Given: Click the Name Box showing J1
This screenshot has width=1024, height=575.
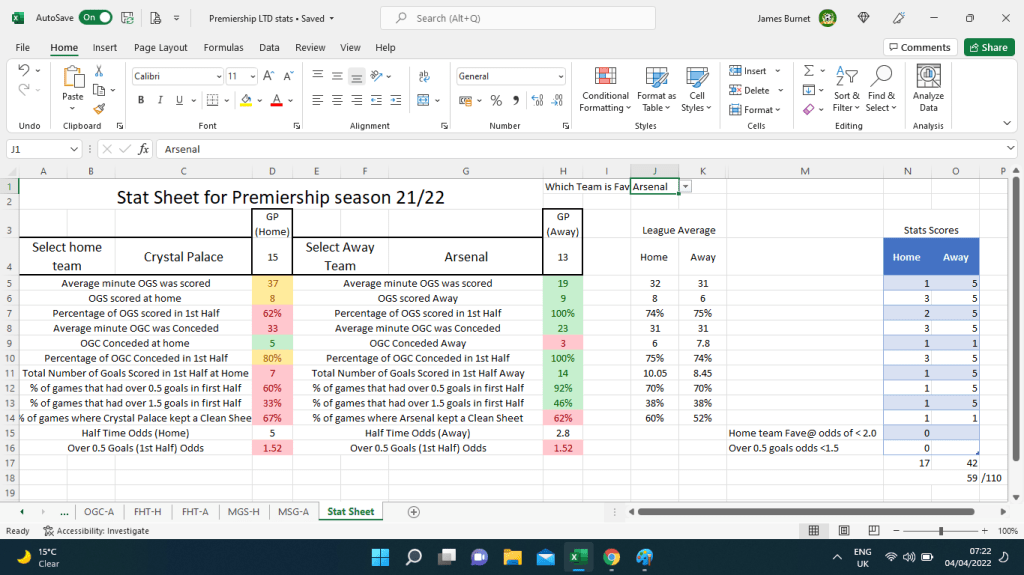Looking at the screenshot, I should [x=38, y=149].
